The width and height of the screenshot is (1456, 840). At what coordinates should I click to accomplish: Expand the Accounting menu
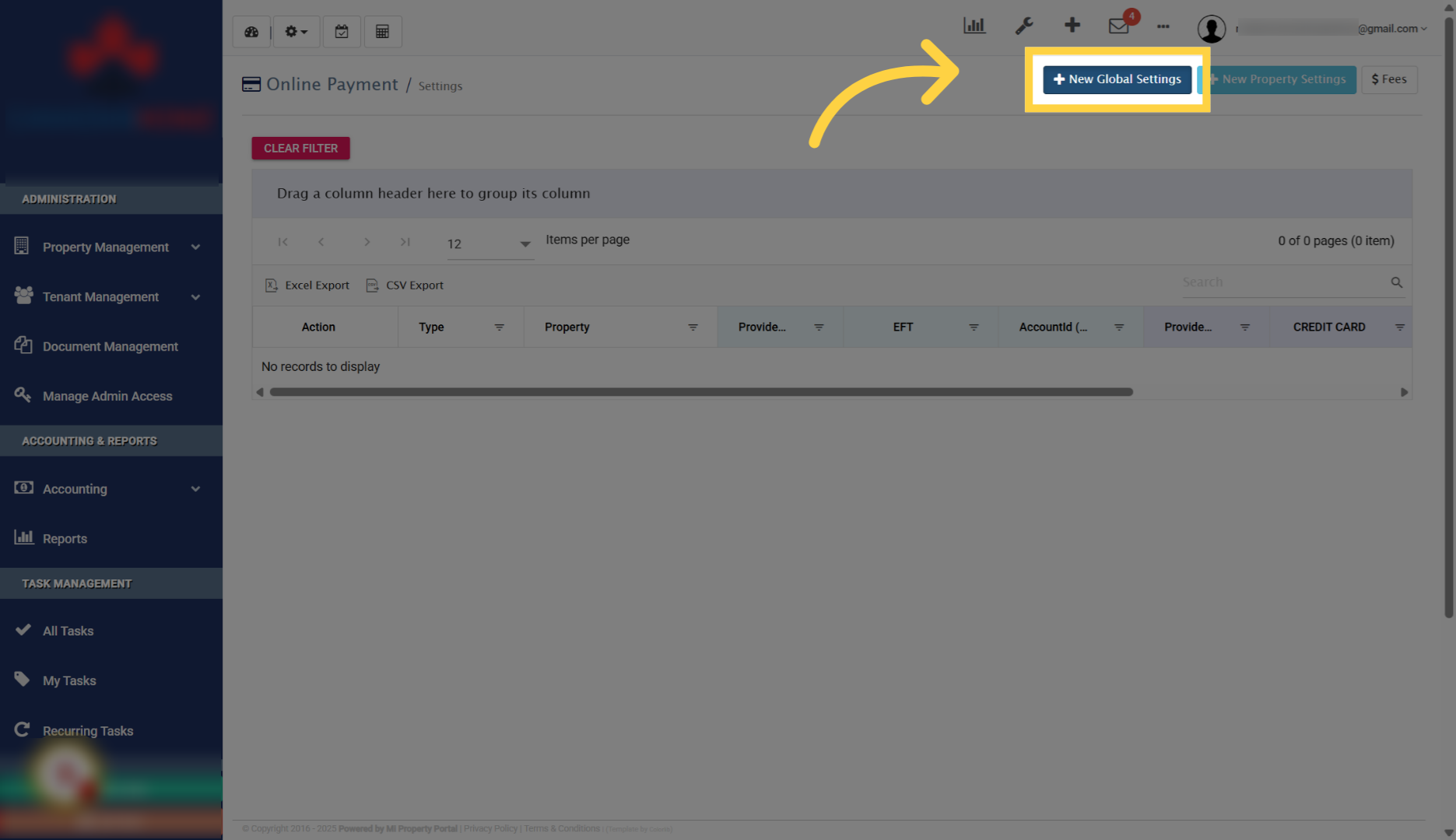111,489
